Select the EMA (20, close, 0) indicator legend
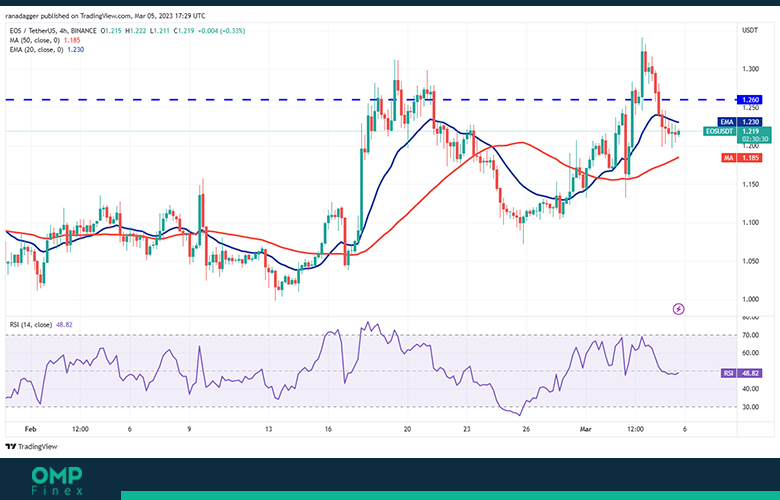This screenshot has width=780, height=500. tap(47, 50)
